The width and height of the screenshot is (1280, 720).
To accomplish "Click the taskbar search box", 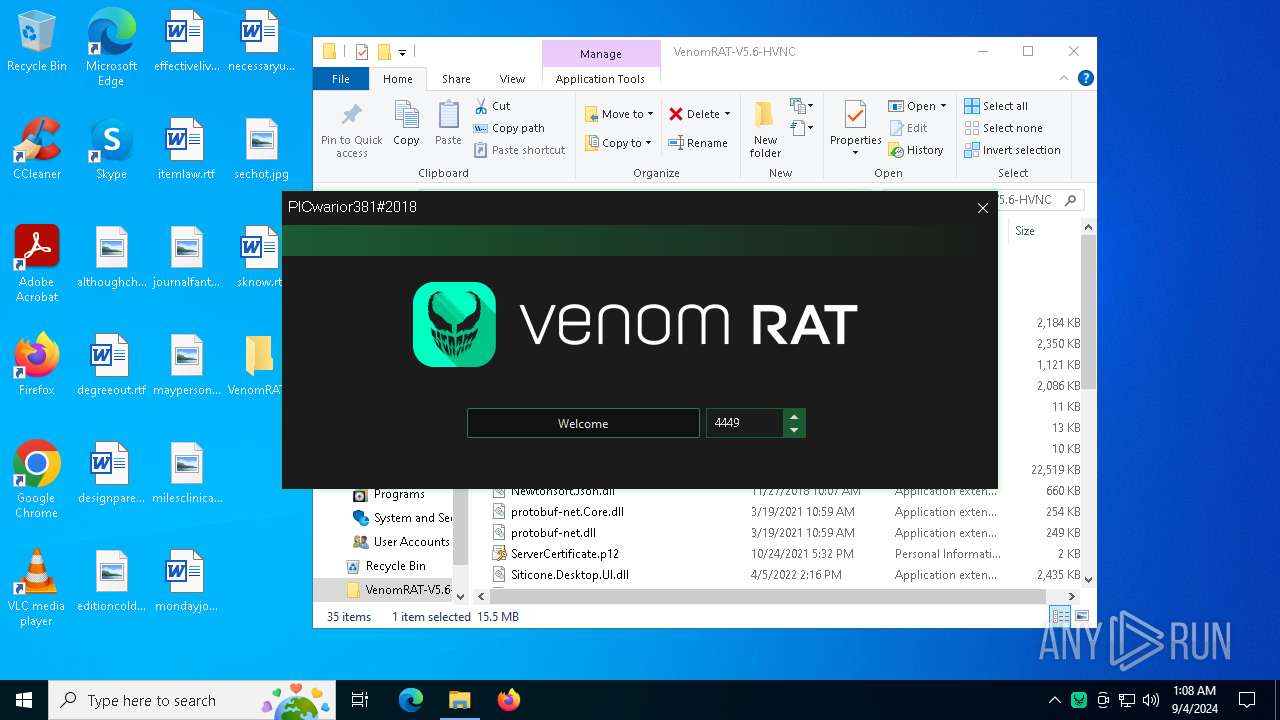I will 194,700.
